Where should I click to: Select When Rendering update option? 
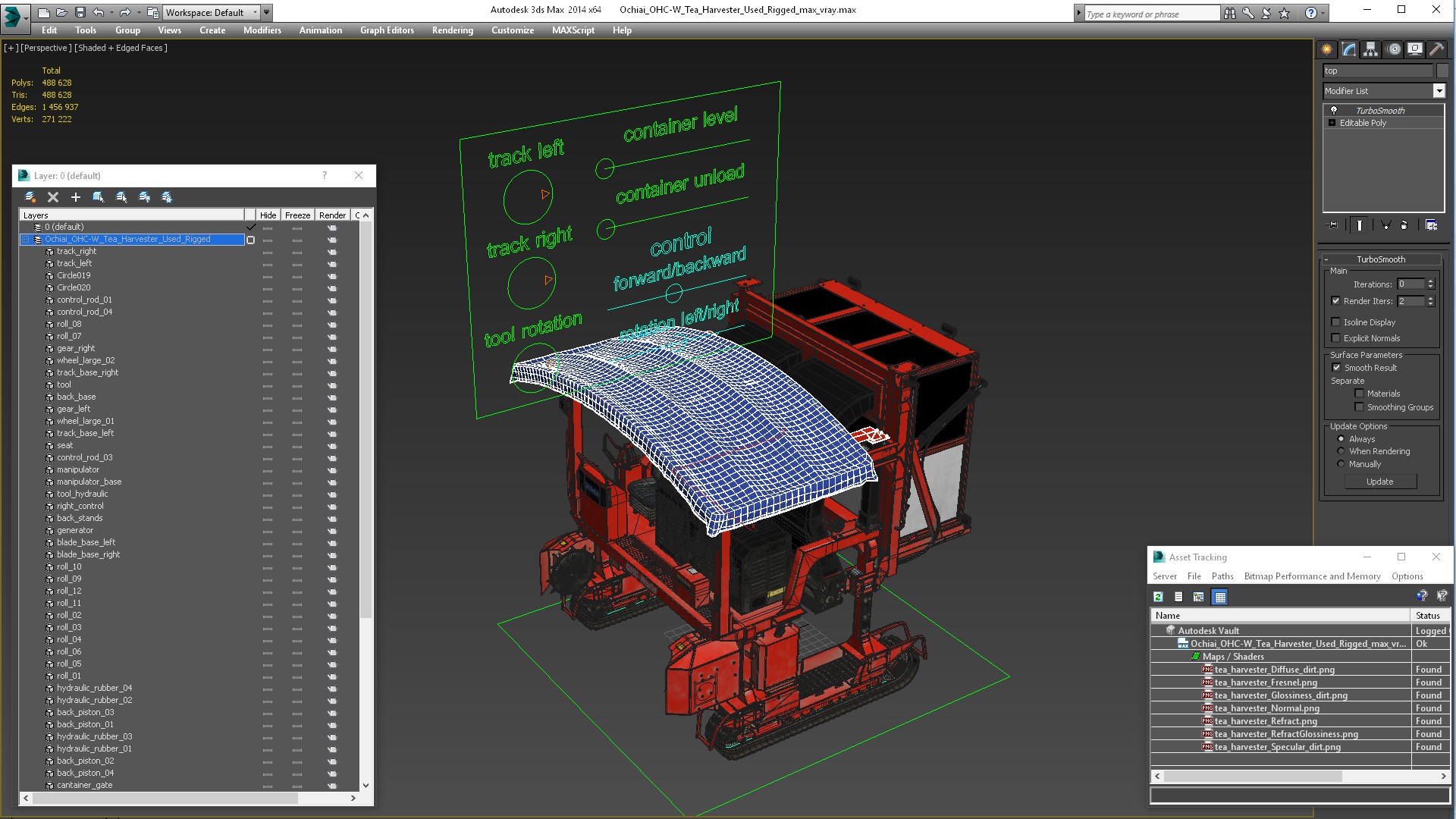tap(1341, 451)
